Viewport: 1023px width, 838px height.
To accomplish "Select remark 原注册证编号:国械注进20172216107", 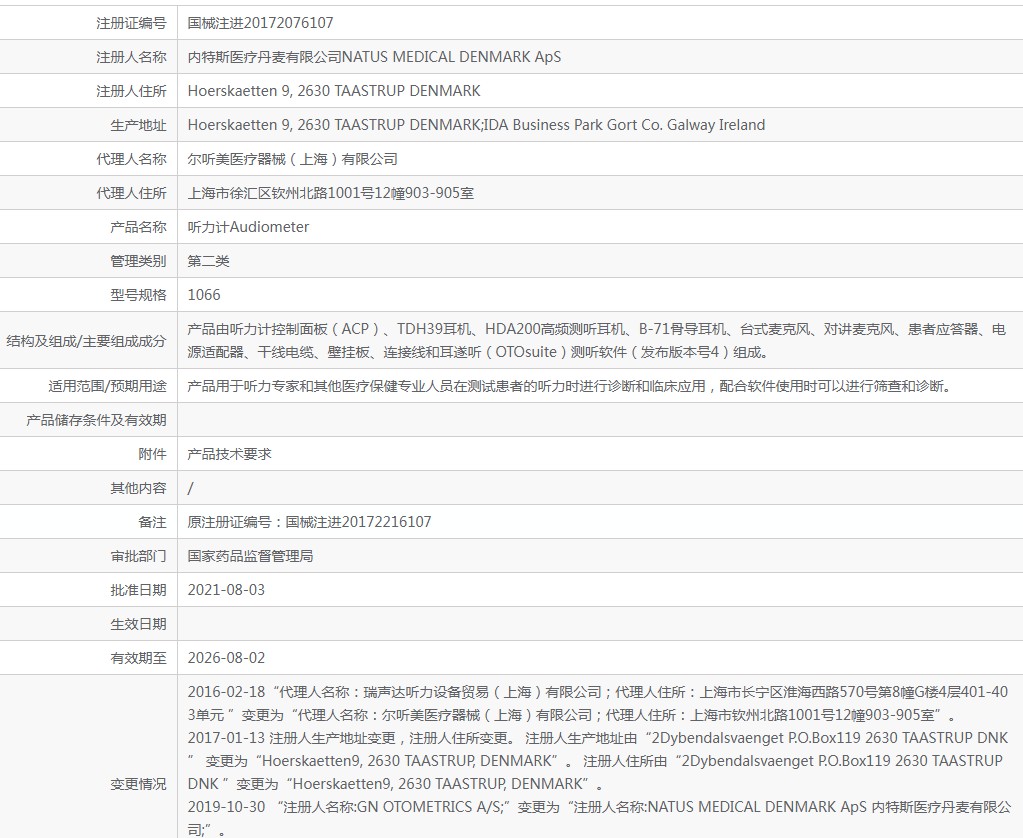I will (x=309, y=521).
